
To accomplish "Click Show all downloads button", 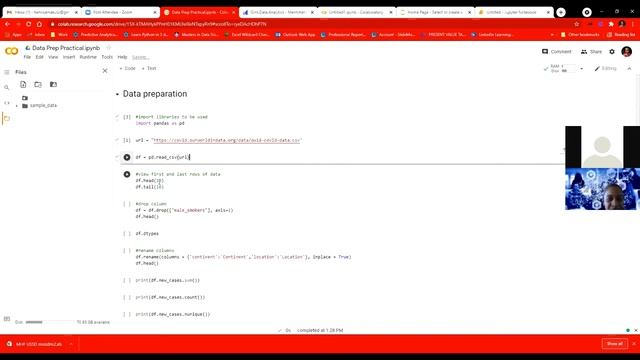I will click(x=615, y=344).
